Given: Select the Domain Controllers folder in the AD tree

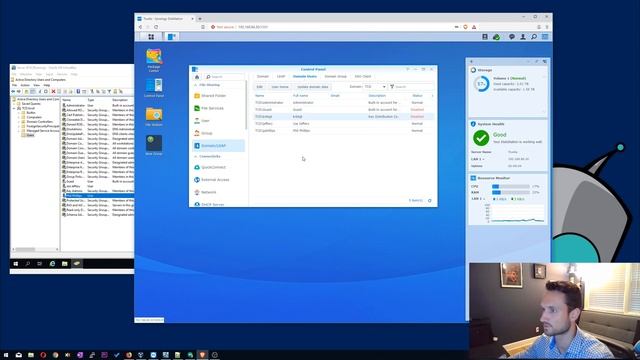Looking at the screenshot, I should click(x=39, y=122).
